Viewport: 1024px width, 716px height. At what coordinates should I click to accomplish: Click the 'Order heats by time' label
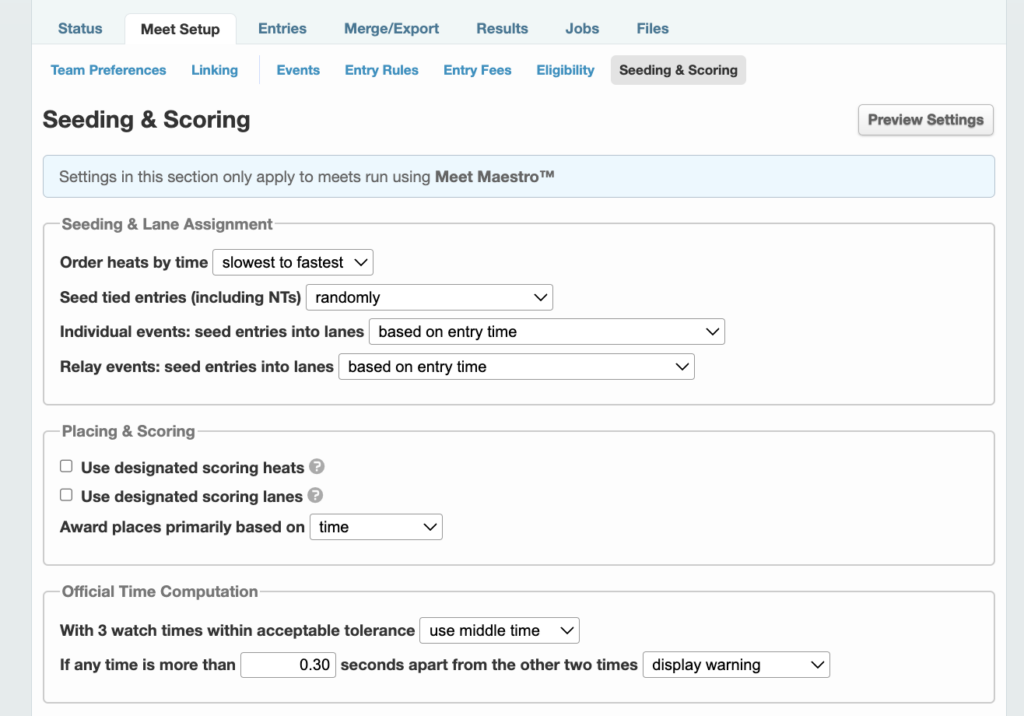click(134, 263)
